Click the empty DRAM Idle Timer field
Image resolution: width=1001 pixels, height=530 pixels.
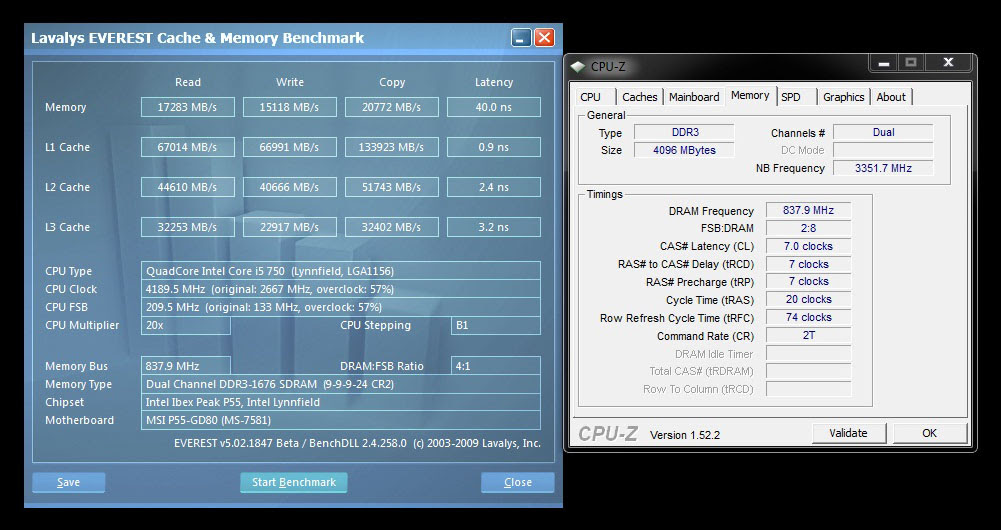pyautogui.click(x=808, y=353)
